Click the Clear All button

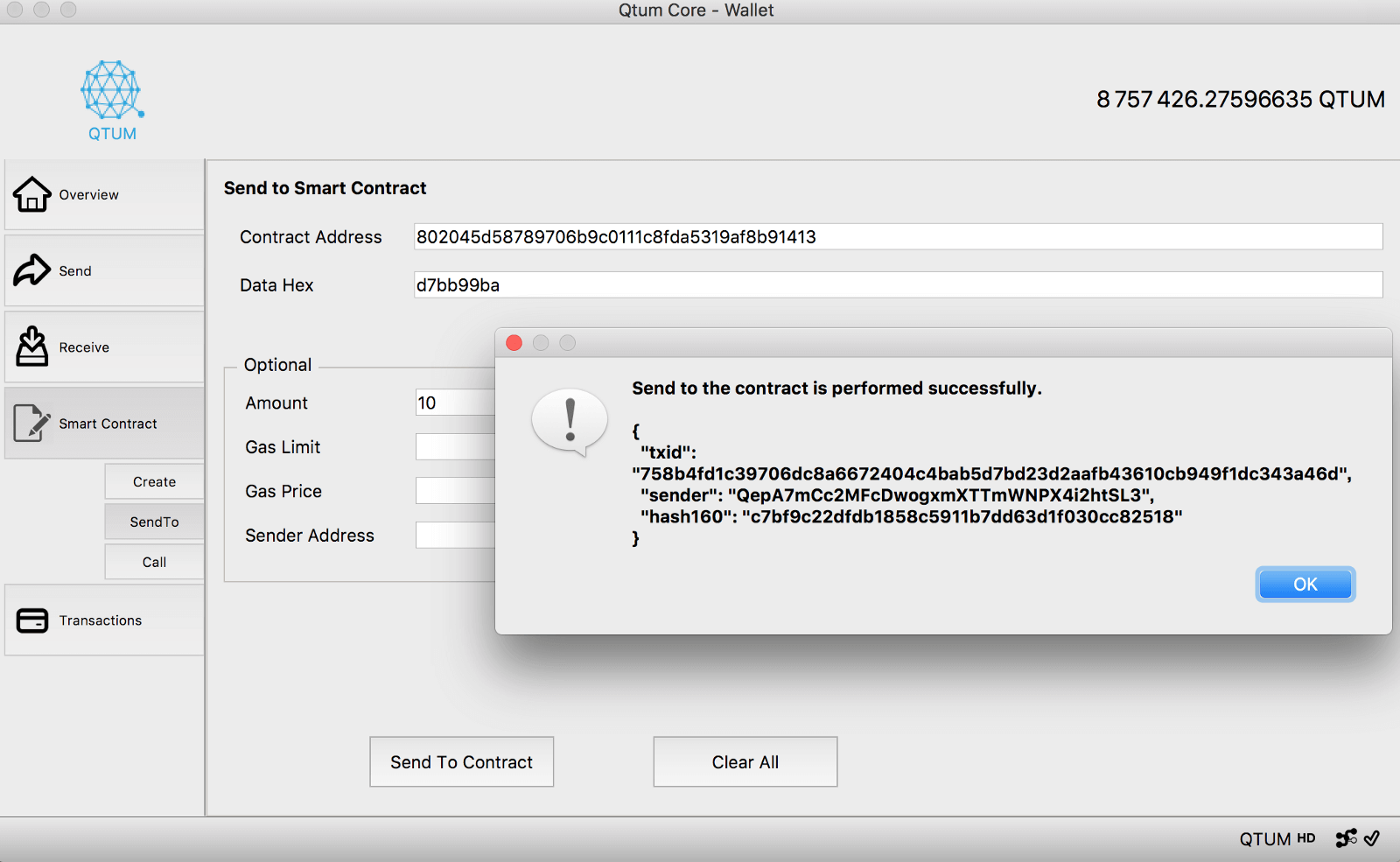pos(745,762)
